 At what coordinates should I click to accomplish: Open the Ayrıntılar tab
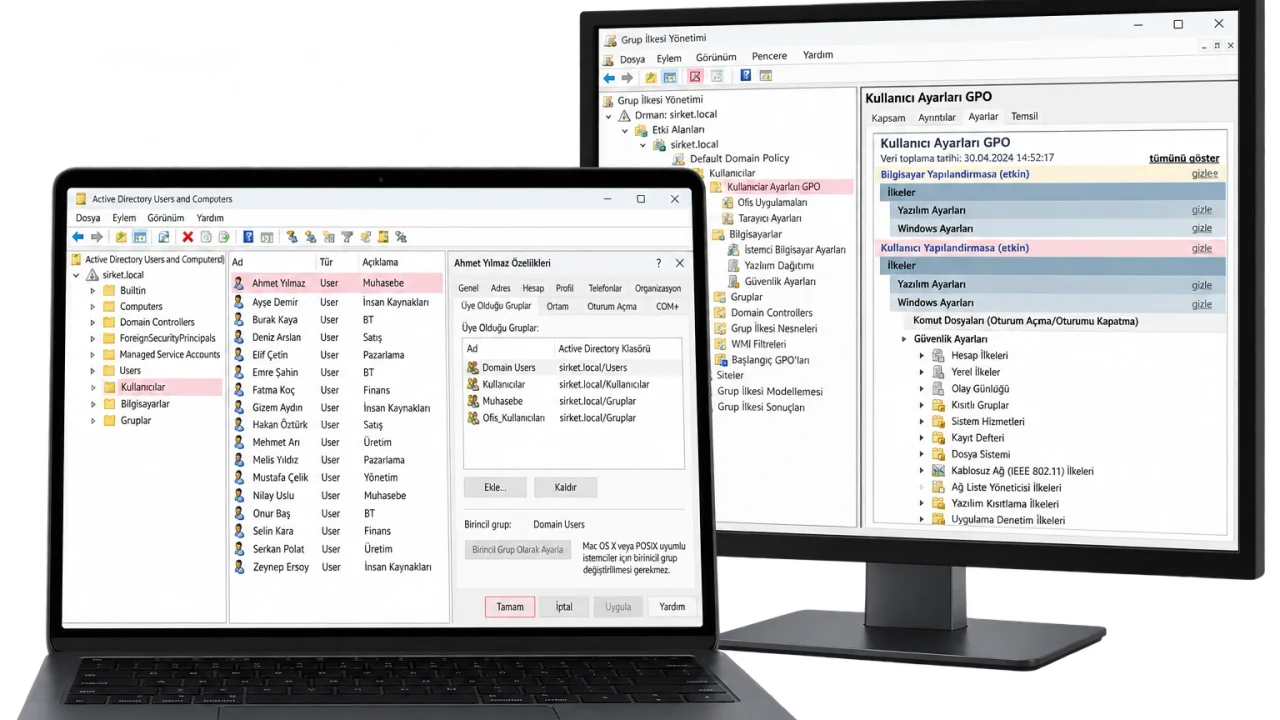(x=937, y=117)
